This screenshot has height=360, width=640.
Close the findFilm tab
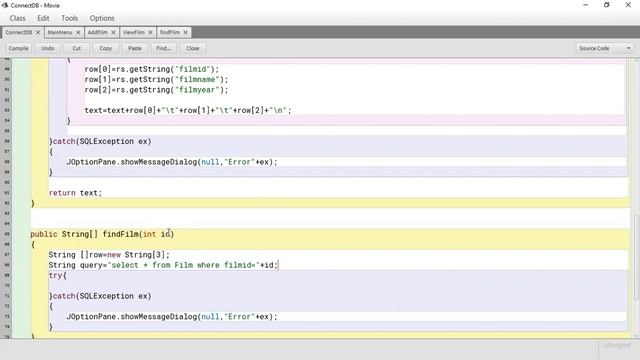185,32
